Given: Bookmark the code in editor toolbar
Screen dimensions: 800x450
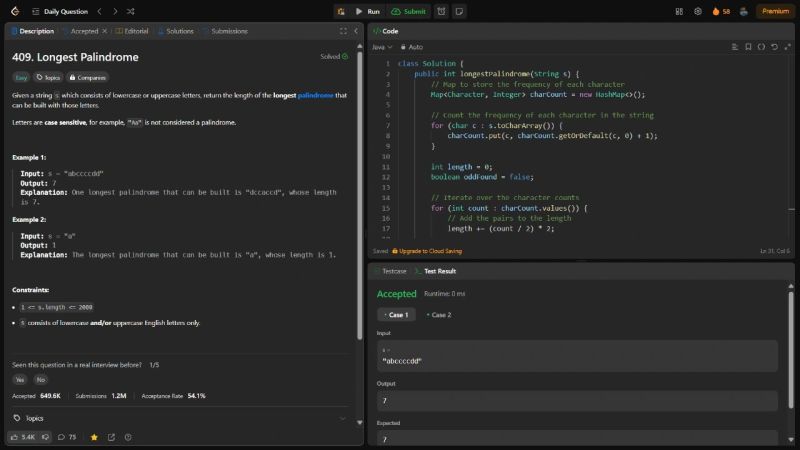Looking at the screenshot, I should (x=747, y=47).
